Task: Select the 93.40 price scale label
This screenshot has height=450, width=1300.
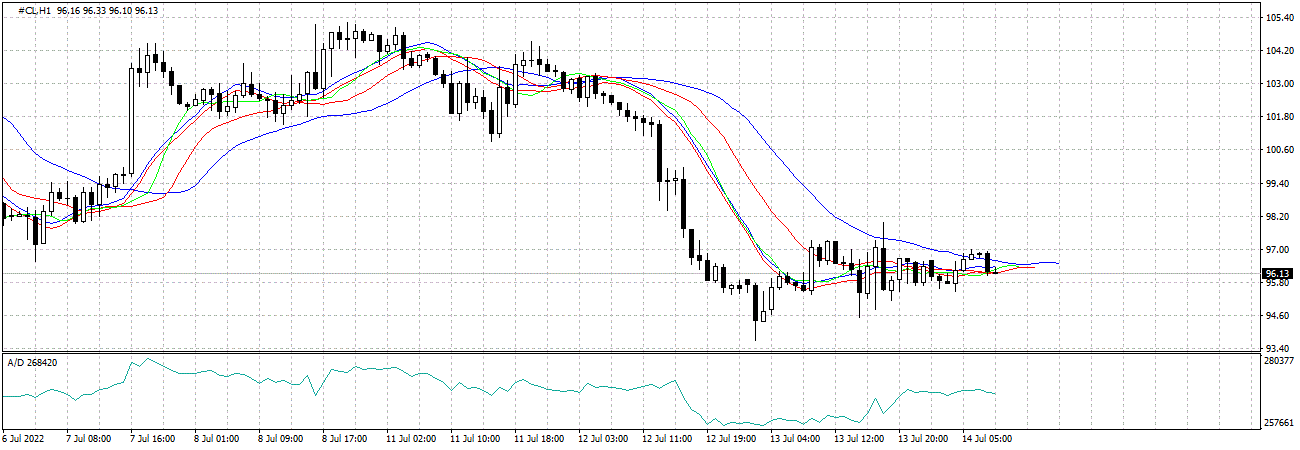Action: [x=1276, y=348]
